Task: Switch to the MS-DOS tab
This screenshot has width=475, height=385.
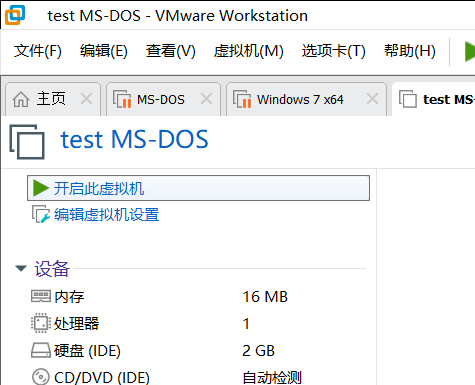Action: [x=163, y=99]
